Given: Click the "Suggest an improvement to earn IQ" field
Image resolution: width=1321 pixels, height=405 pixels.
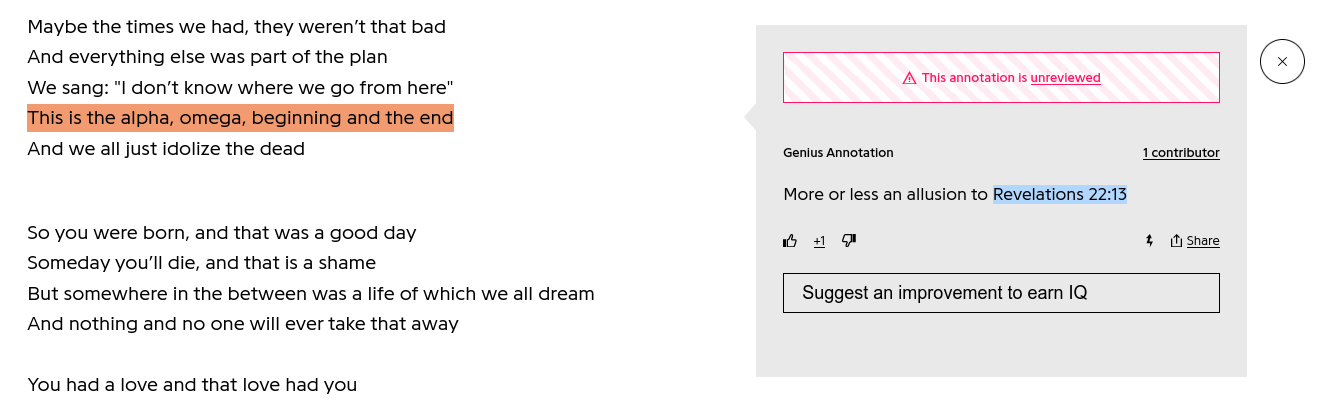Looking at the screenshot, I should (x=1000, y=293).
